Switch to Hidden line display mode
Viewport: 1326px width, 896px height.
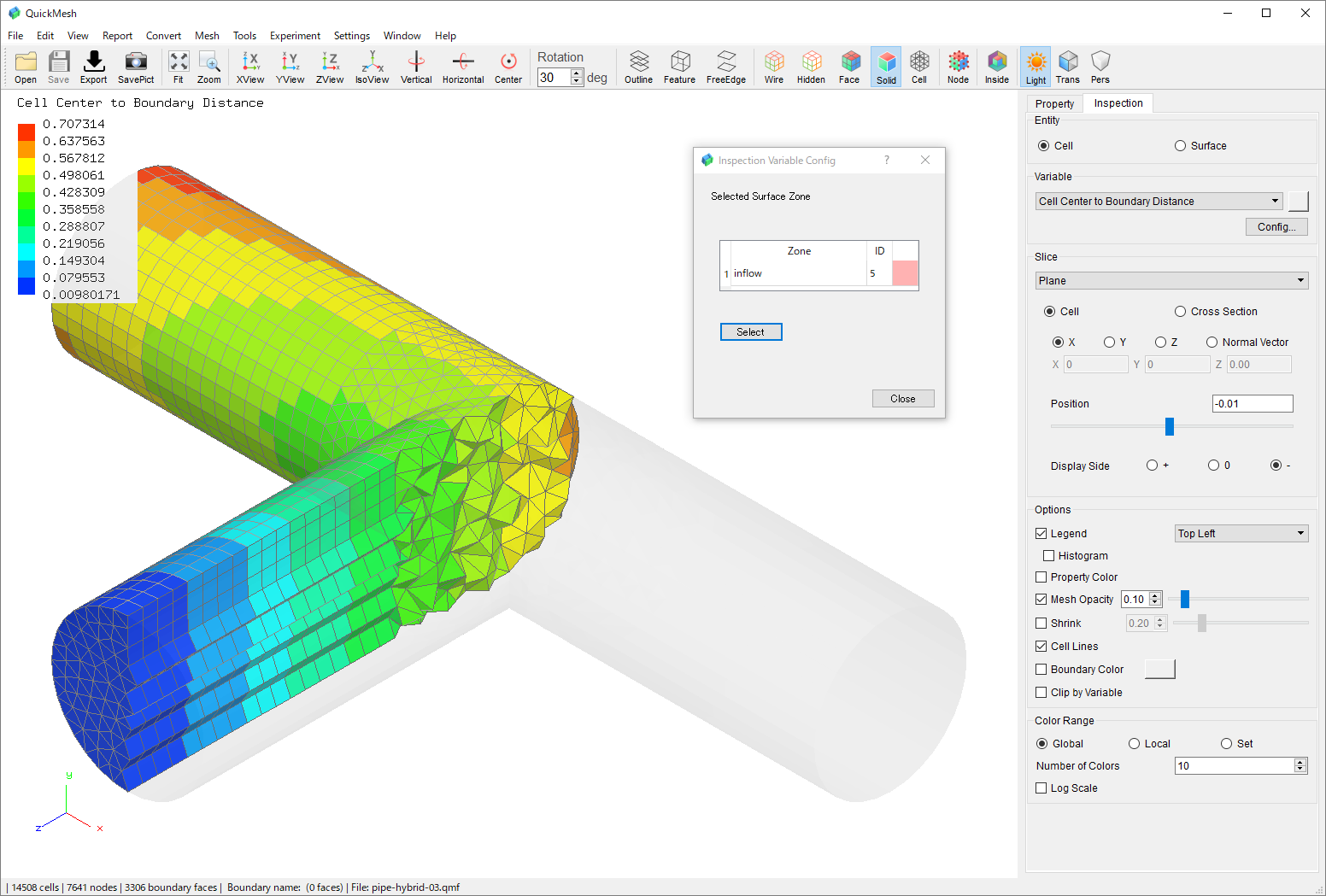tap(811, 67)
